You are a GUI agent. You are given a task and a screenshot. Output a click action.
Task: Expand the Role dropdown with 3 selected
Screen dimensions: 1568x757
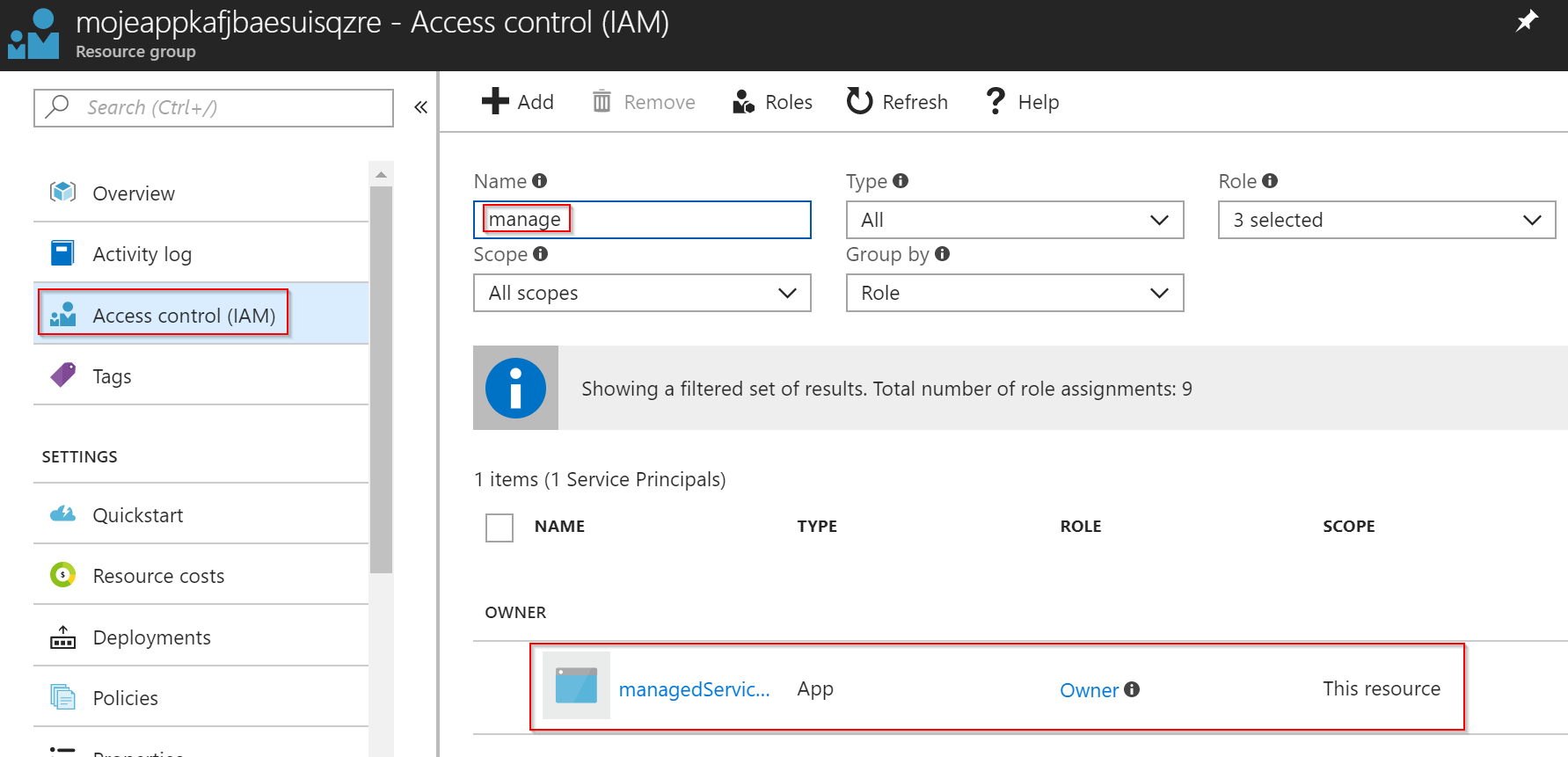point(1387,220)
